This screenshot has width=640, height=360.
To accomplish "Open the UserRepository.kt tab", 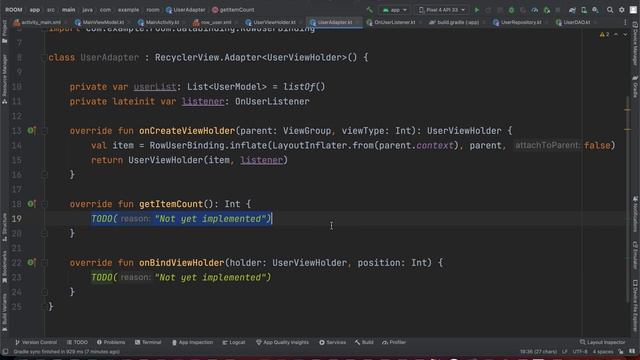I will click(x=518, y=22).
